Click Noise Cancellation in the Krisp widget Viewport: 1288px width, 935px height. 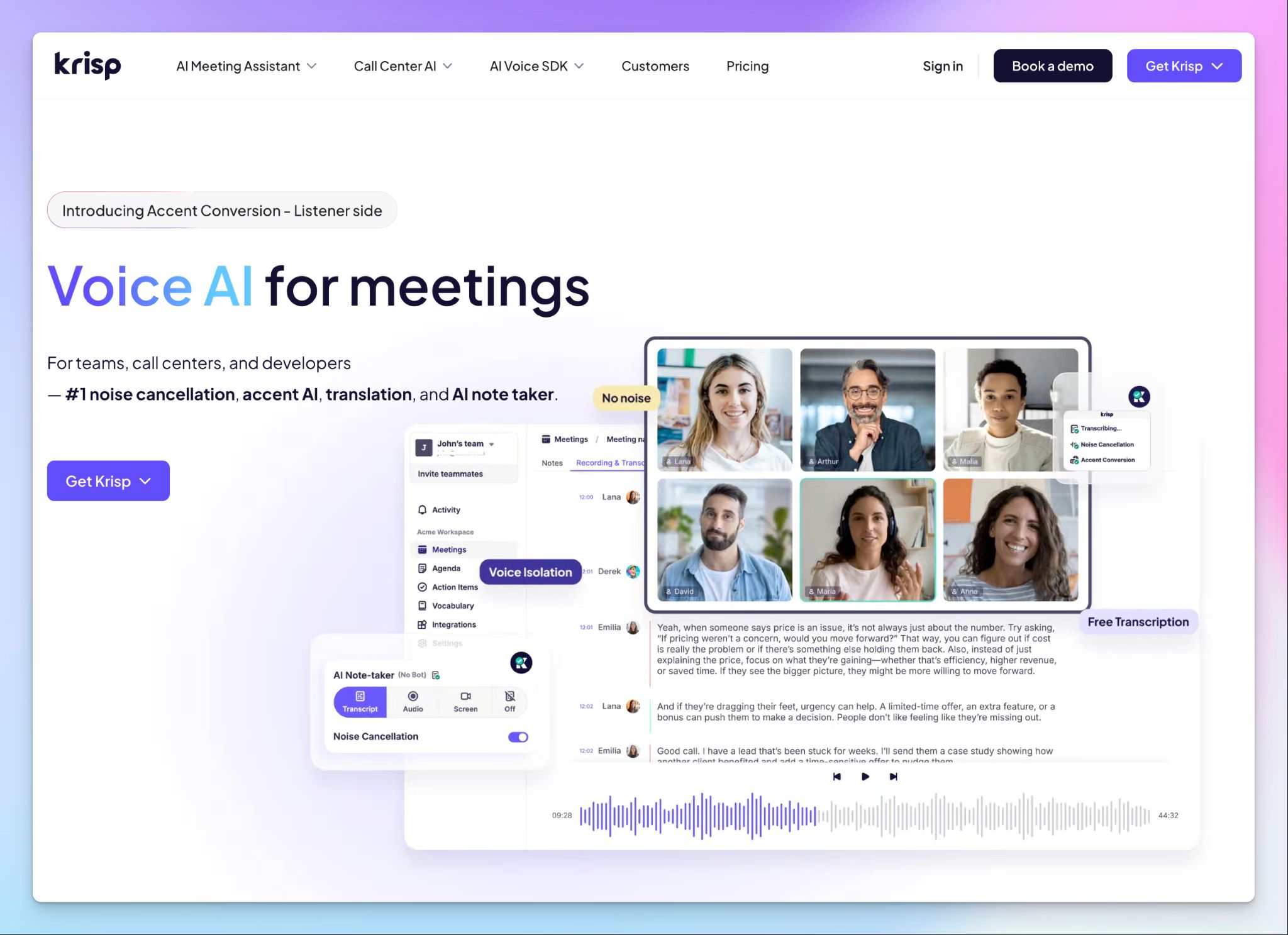[1102, 445]
